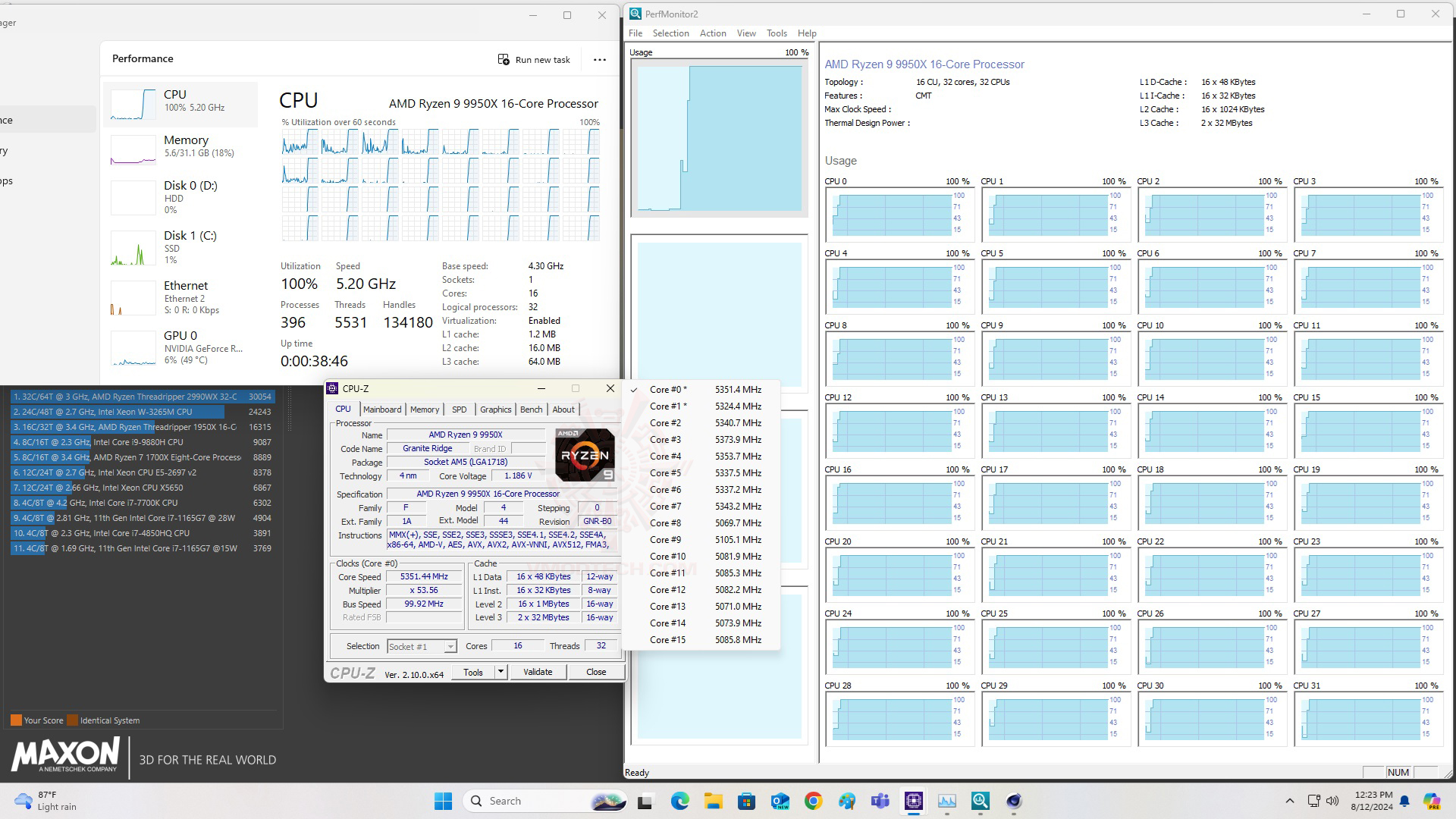The image size is (1456, 819).
Task: Click the Windows Start button
Action: [x=443, y=801]
